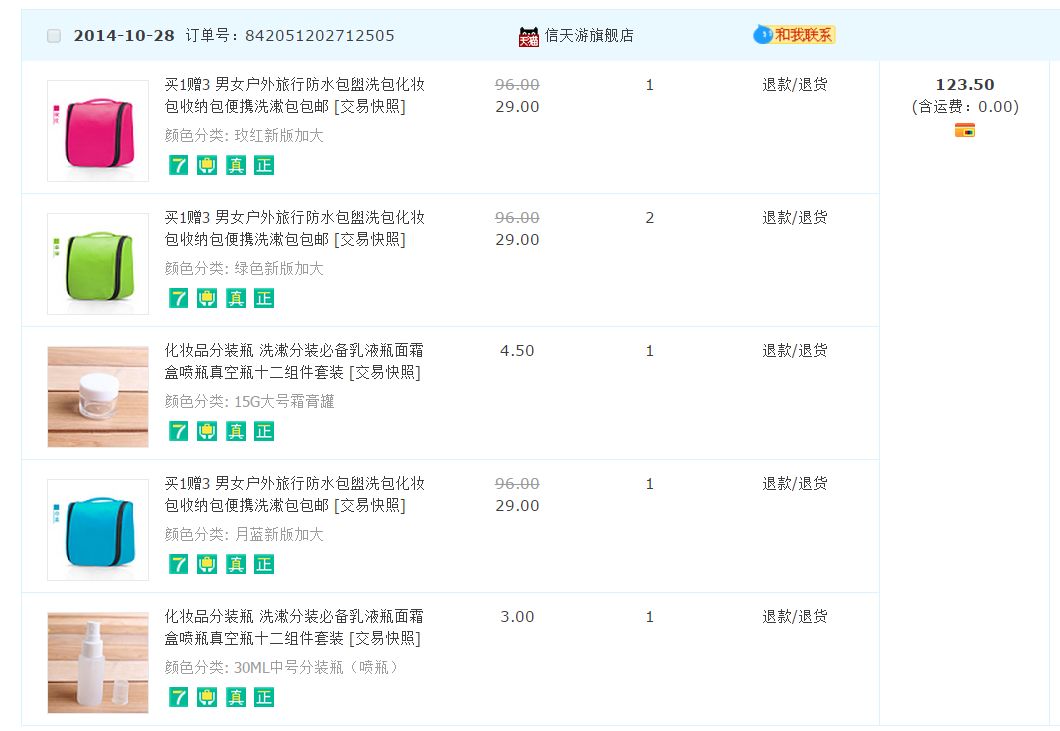Click the shield guarantee icon on 玫红新版加大 row

207,165
